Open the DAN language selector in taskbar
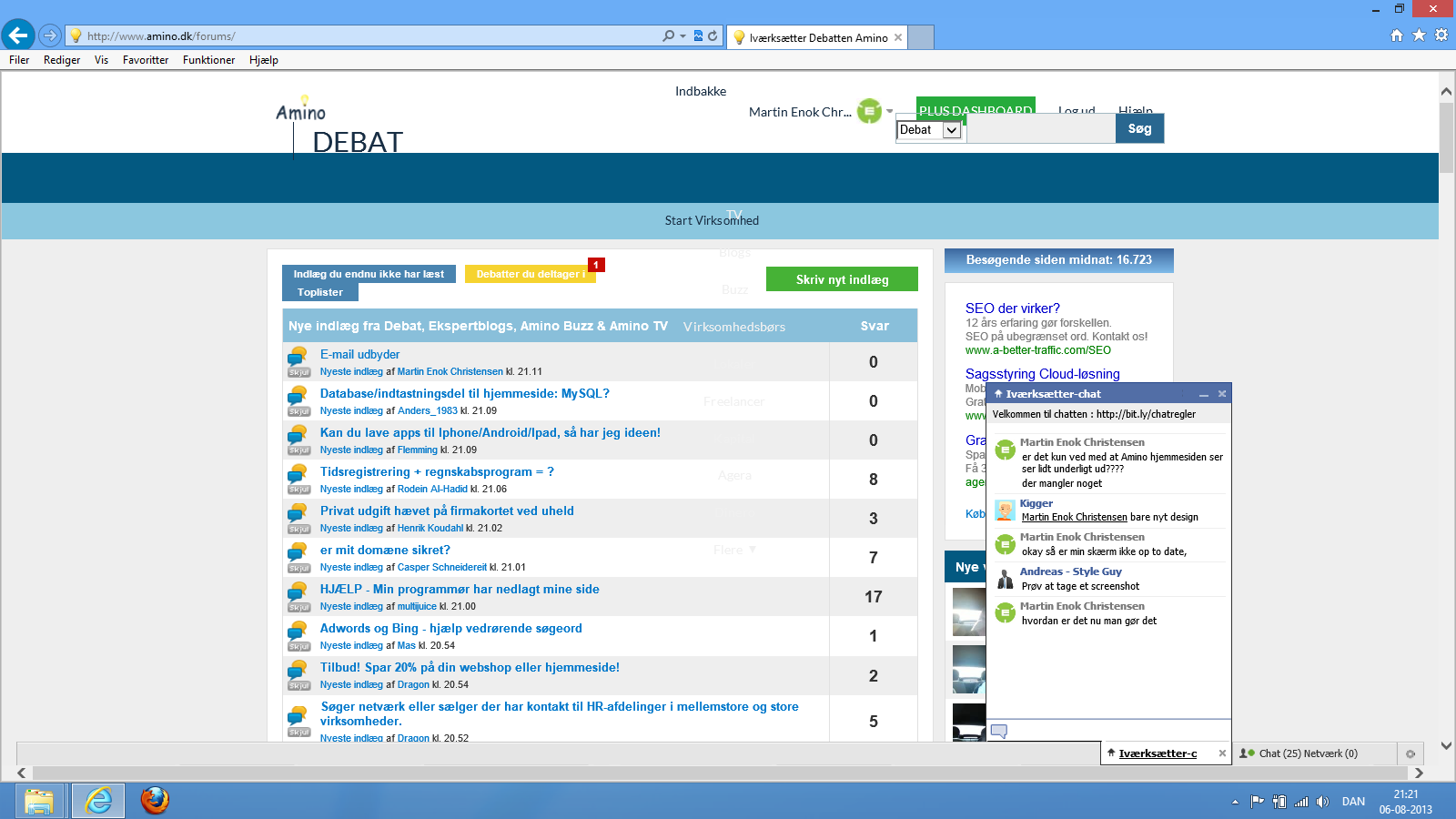Viewport: 1456px width, 819px height. 1353,802
